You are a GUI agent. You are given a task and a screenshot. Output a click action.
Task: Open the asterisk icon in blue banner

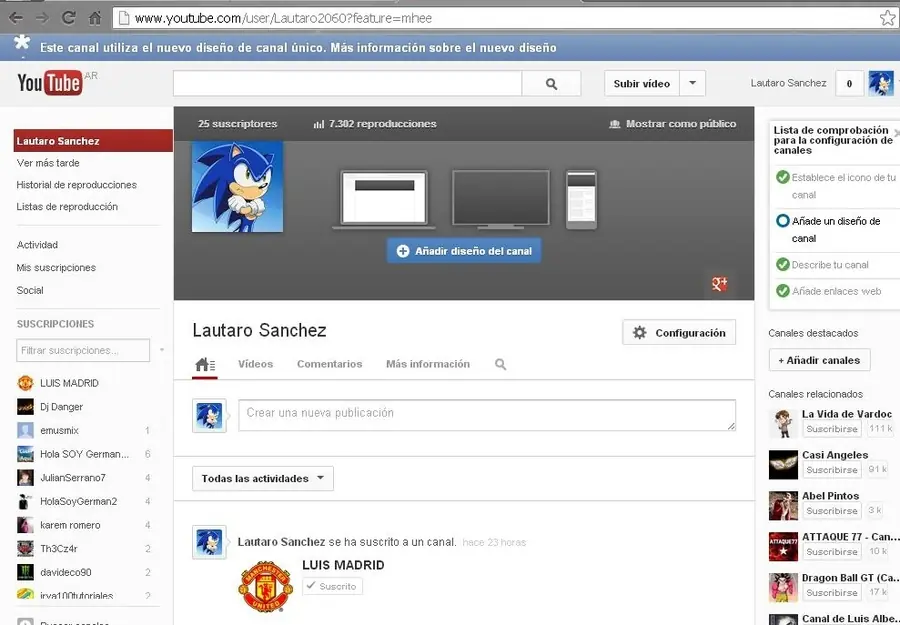[x=22, y=43]
